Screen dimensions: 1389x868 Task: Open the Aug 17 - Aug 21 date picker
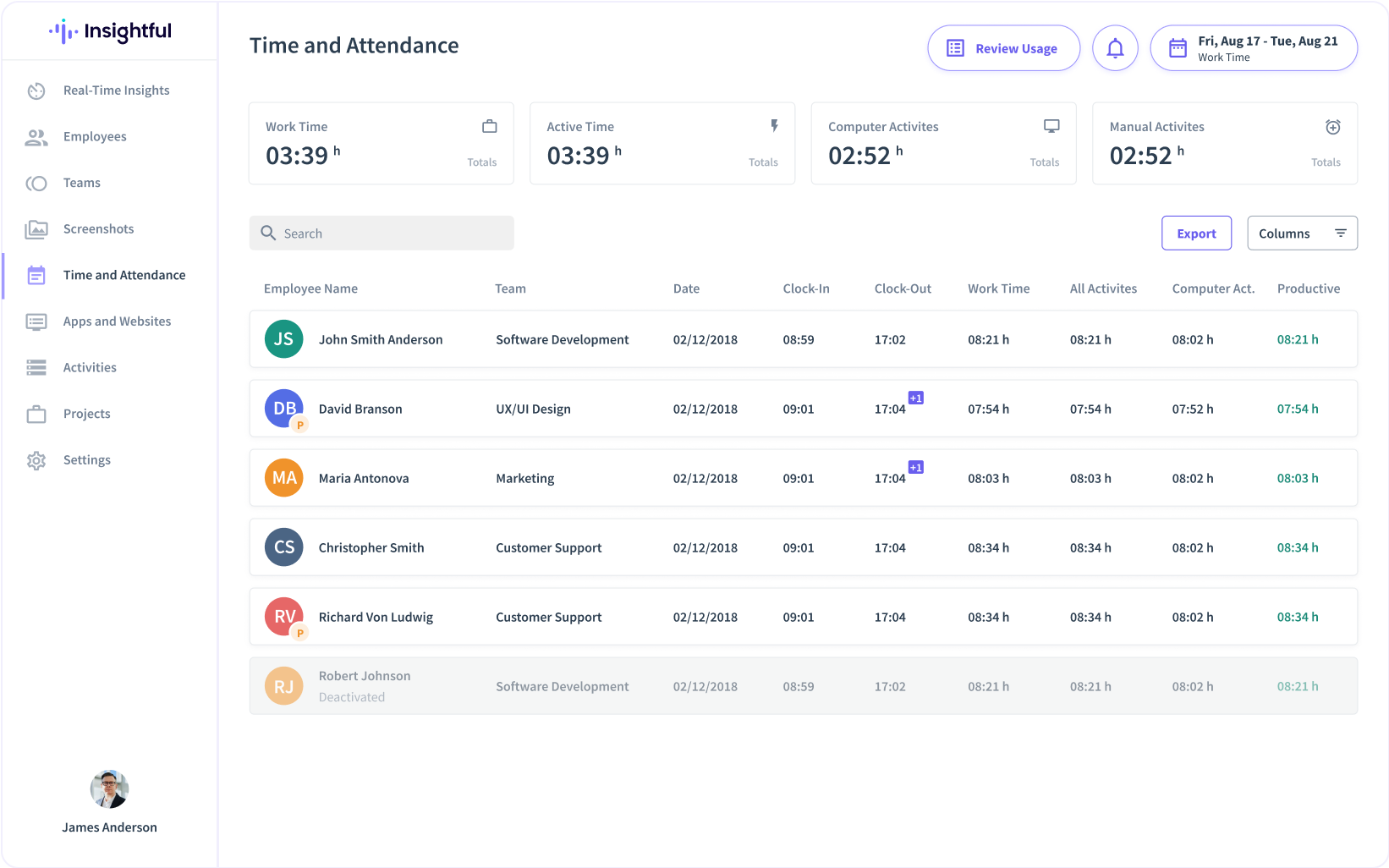[x=1253, y=48]
